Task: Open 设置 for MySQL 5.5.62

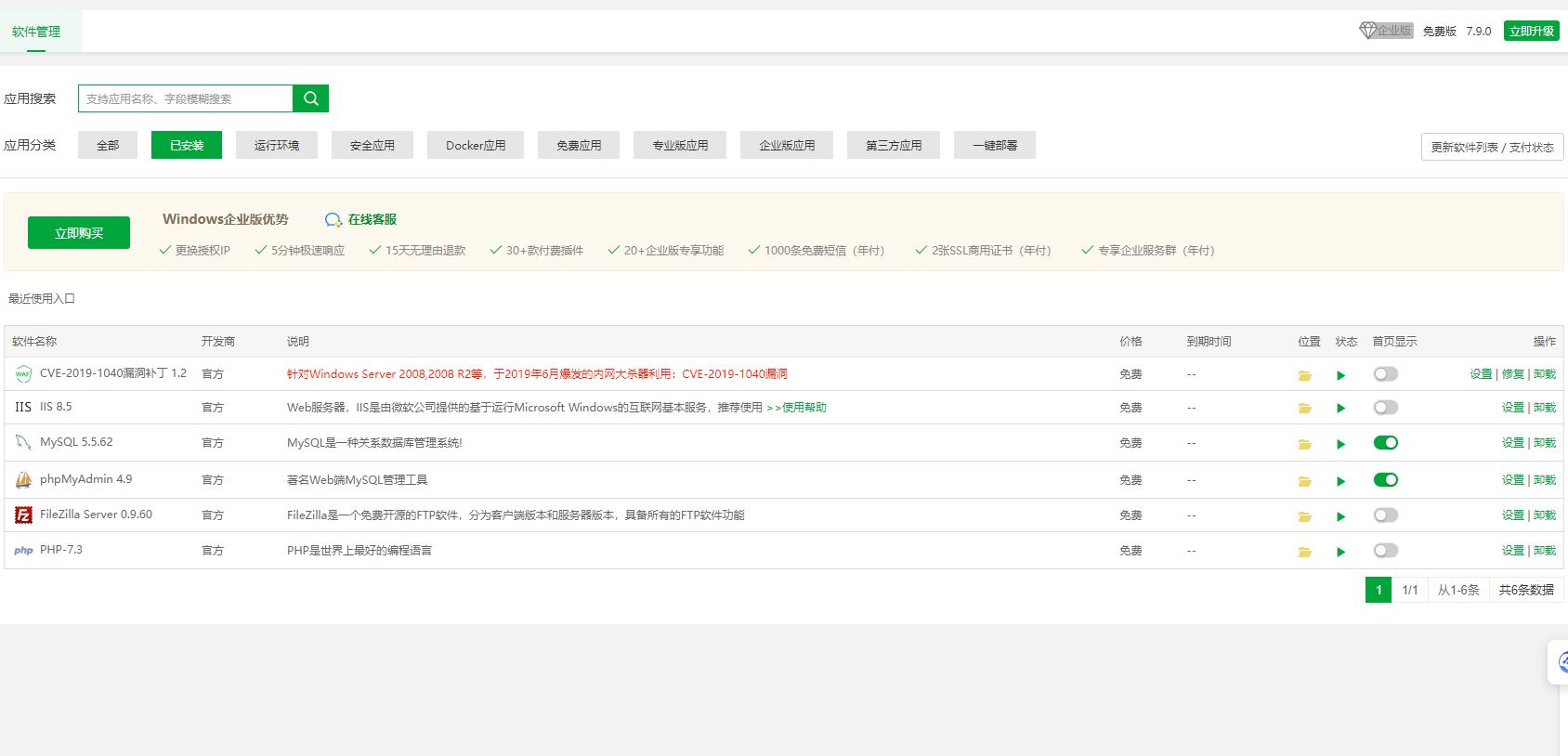Action: pyautogui.click(x=1513, y=443)
